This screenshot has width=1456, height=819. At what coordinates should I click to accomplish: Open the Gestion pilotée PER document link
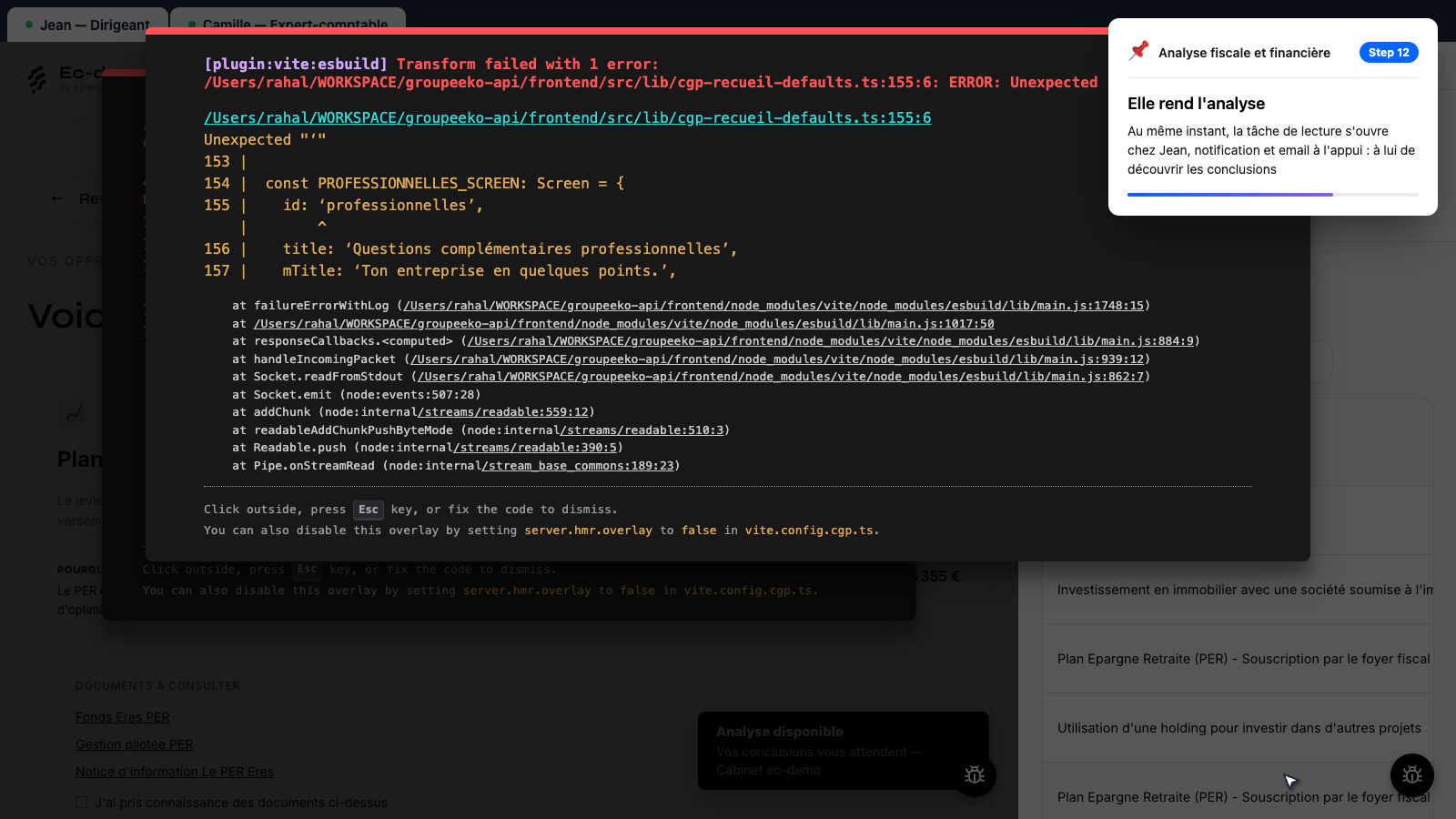click(135, 744)
